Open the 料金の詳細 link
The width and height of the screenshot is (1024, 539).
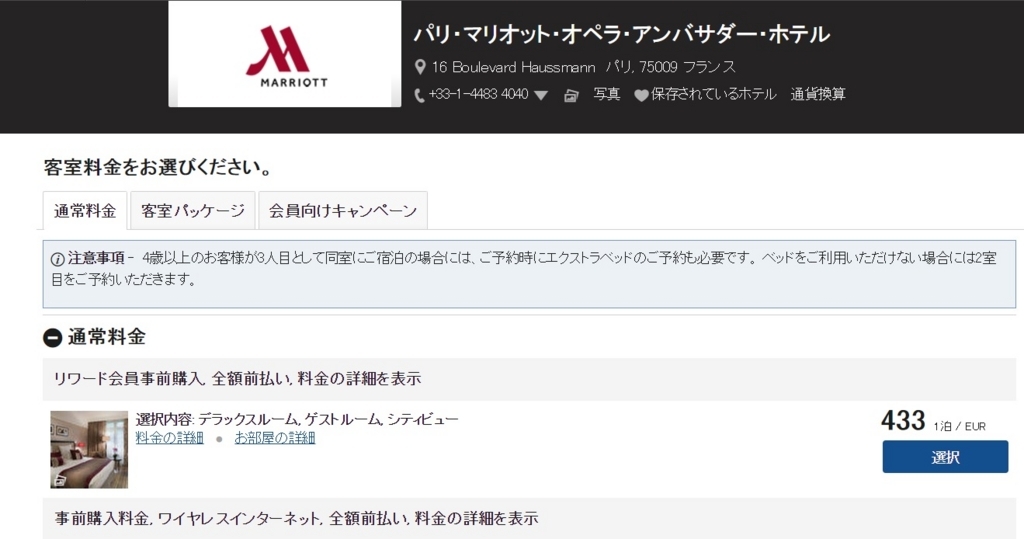pos(170,438)
